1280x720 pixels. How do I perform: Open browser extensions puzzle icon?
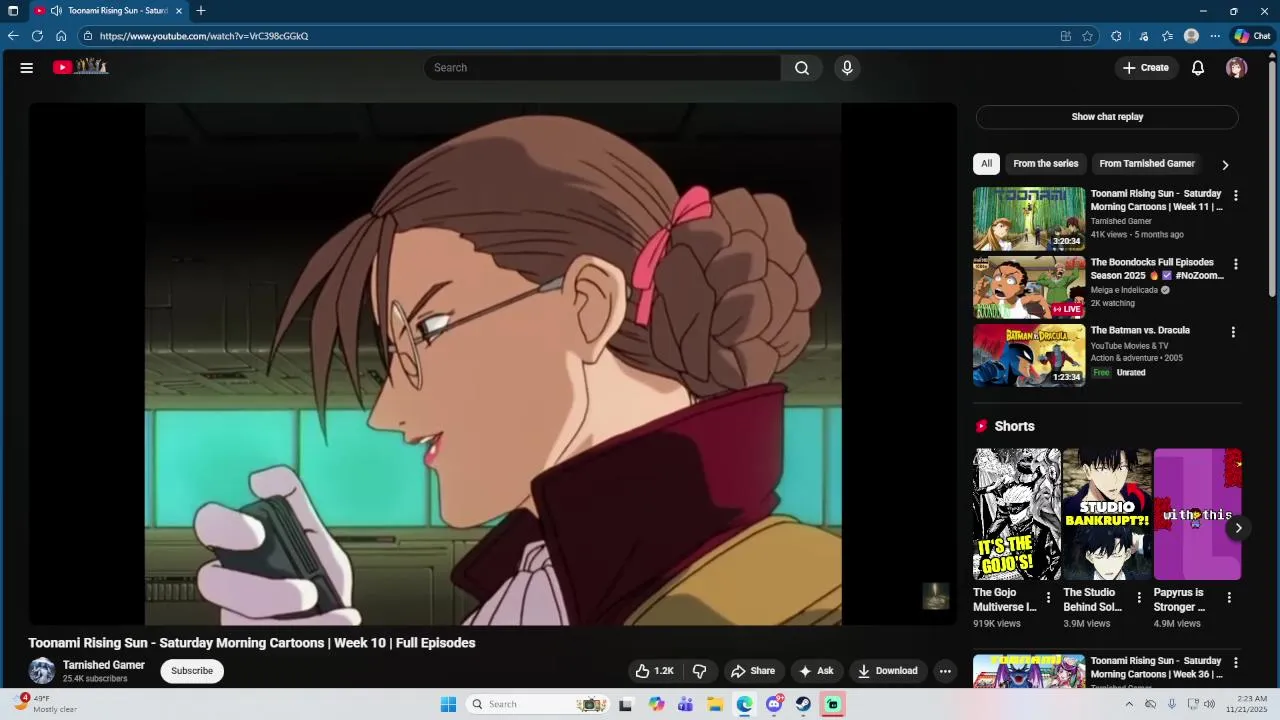coord(1116,36)
